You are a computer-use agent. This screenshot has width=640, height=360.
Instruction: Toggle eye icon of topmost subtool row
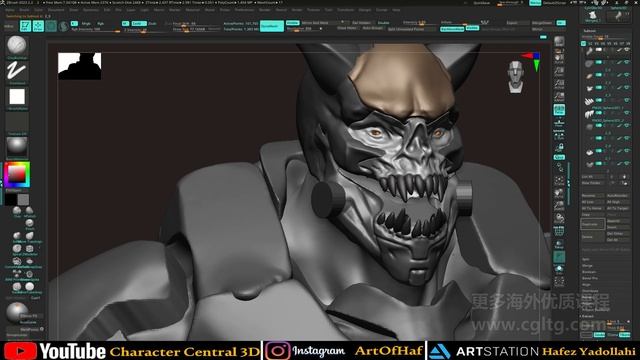coord(627,50)
